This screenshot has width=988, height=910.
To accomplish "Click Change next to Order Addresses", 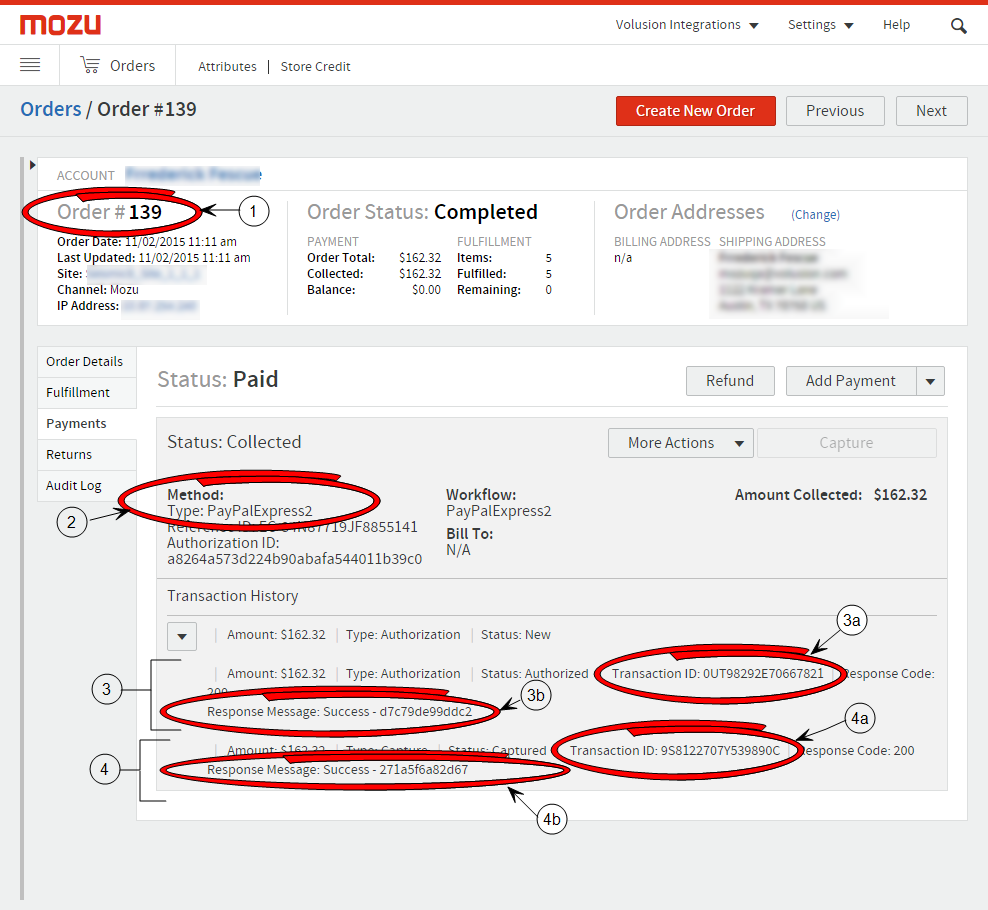I will coord(815,215).
